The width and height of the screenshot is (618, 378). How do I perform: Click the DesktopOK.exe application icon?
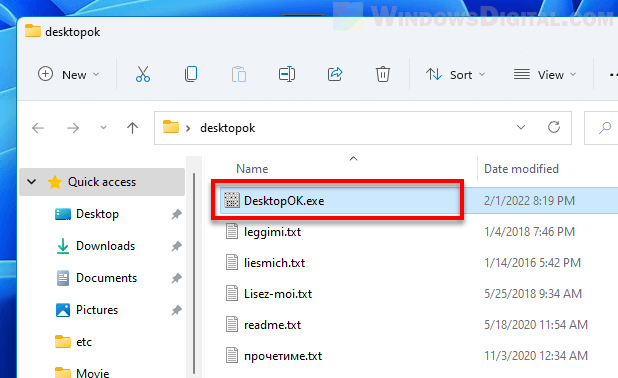[x=232, y=200]
